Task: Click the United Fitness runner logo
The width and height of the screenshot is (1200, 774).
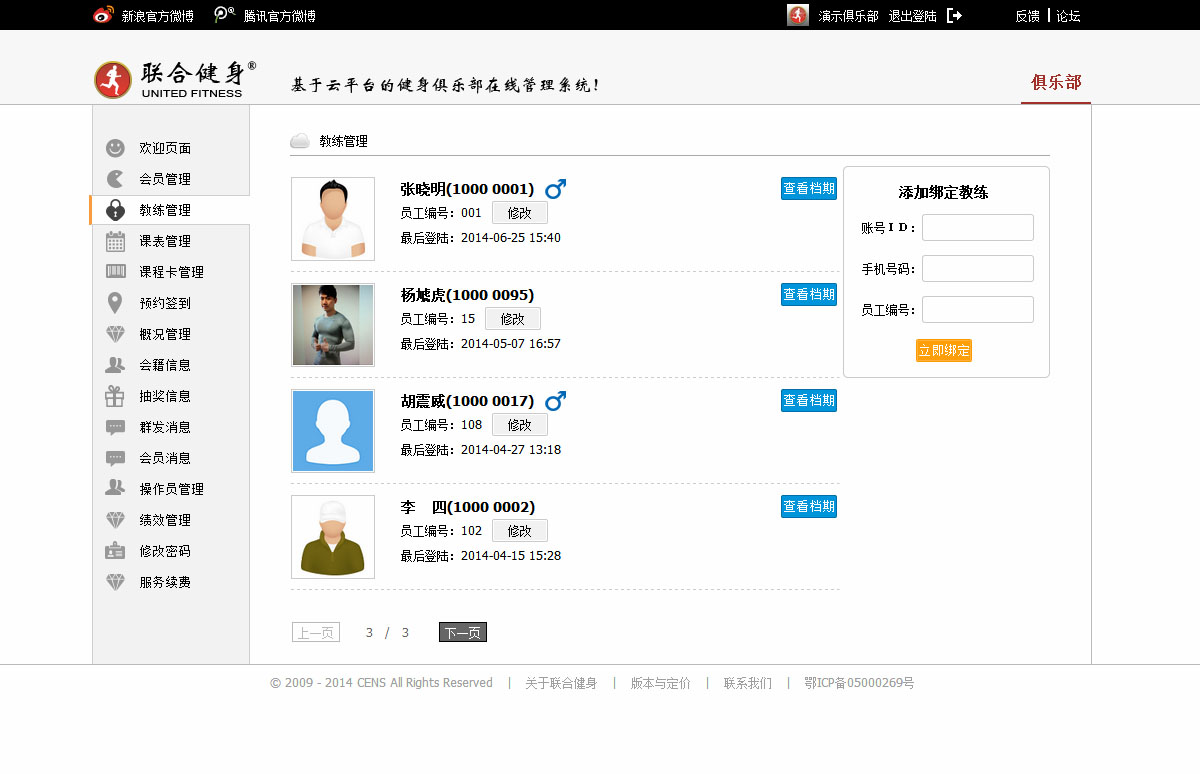Action: [x=113, y=80]
